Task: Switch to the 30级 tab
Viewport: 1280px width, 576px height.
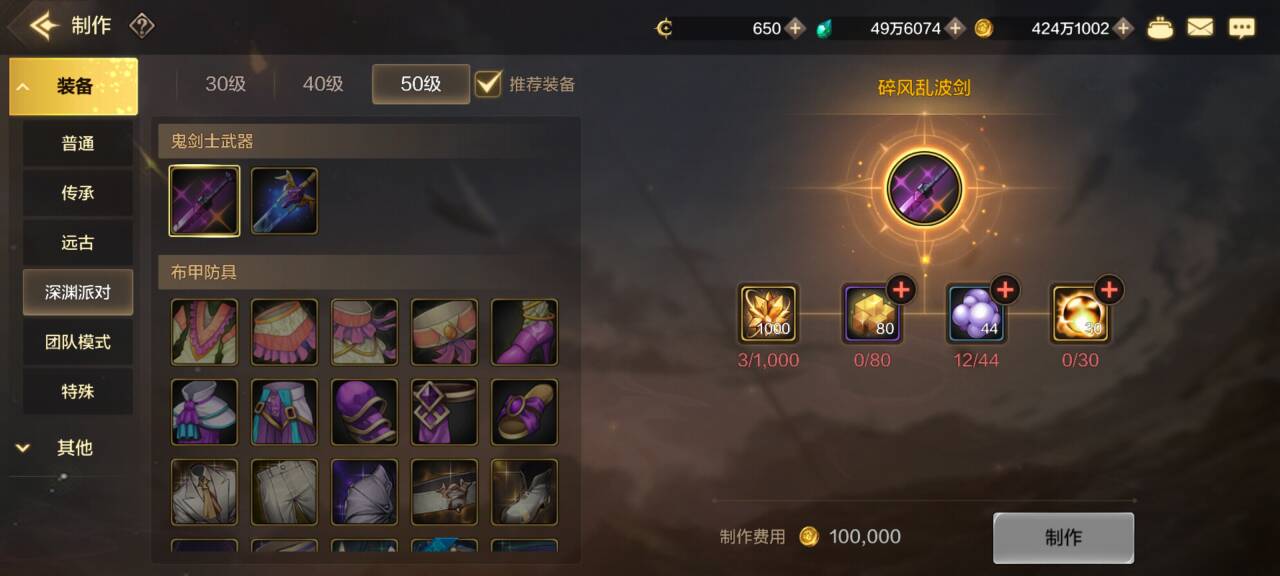Action: pos(225,84)
